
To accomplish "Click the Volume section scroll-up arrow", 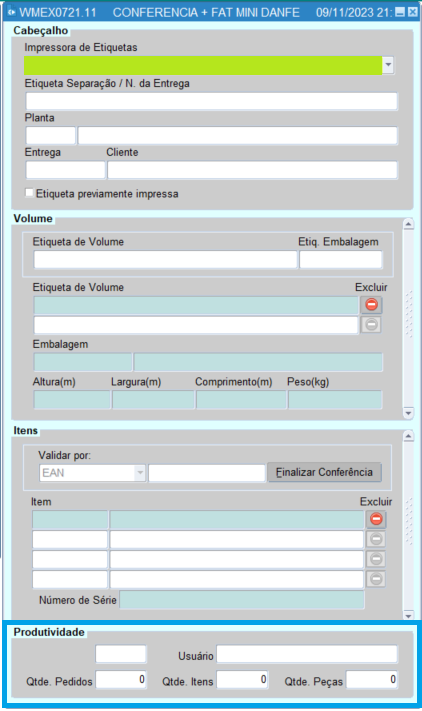I will click(x=408, y=224).
